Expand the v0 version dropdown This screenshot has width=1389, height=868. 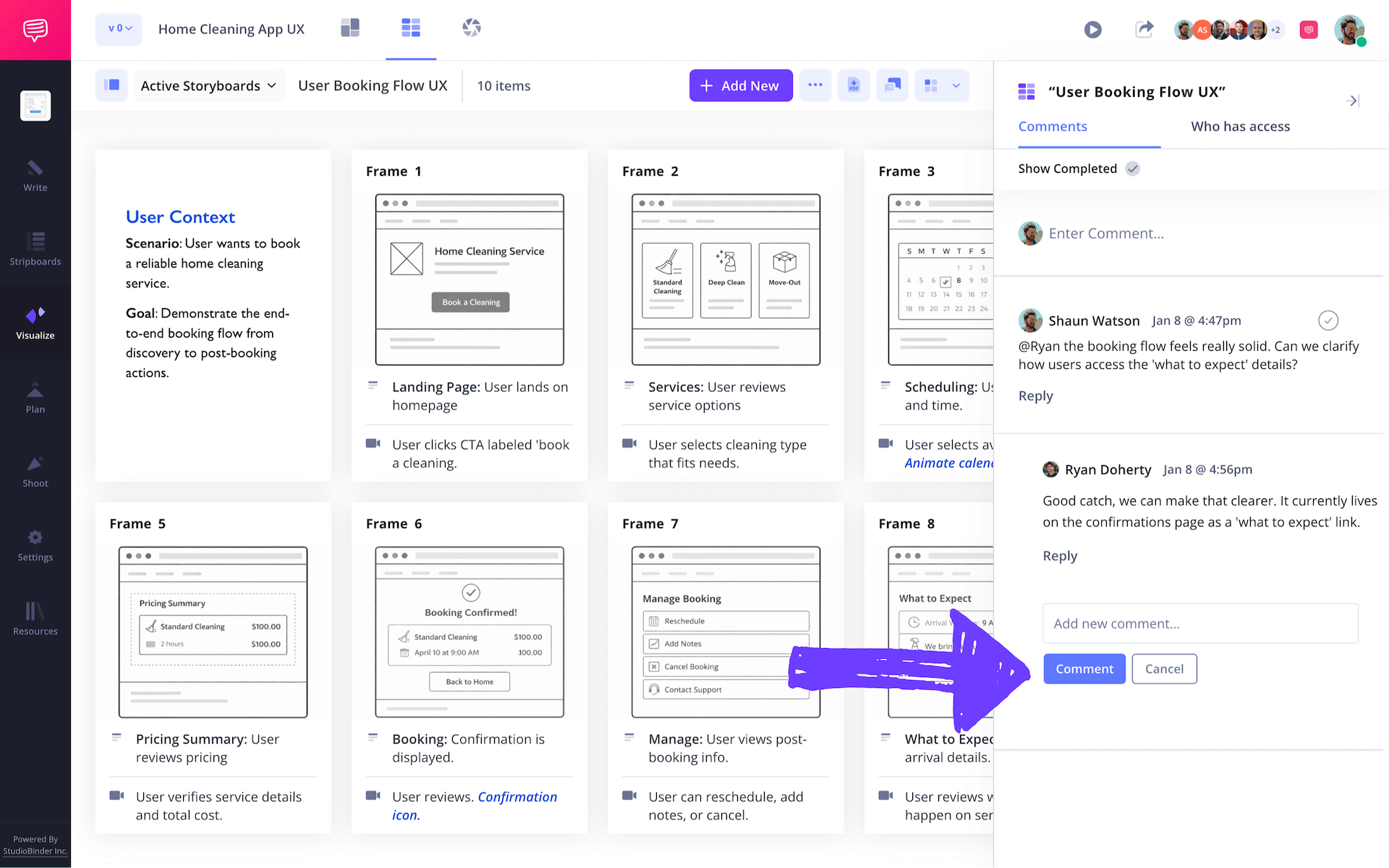[x=118, y=28]
